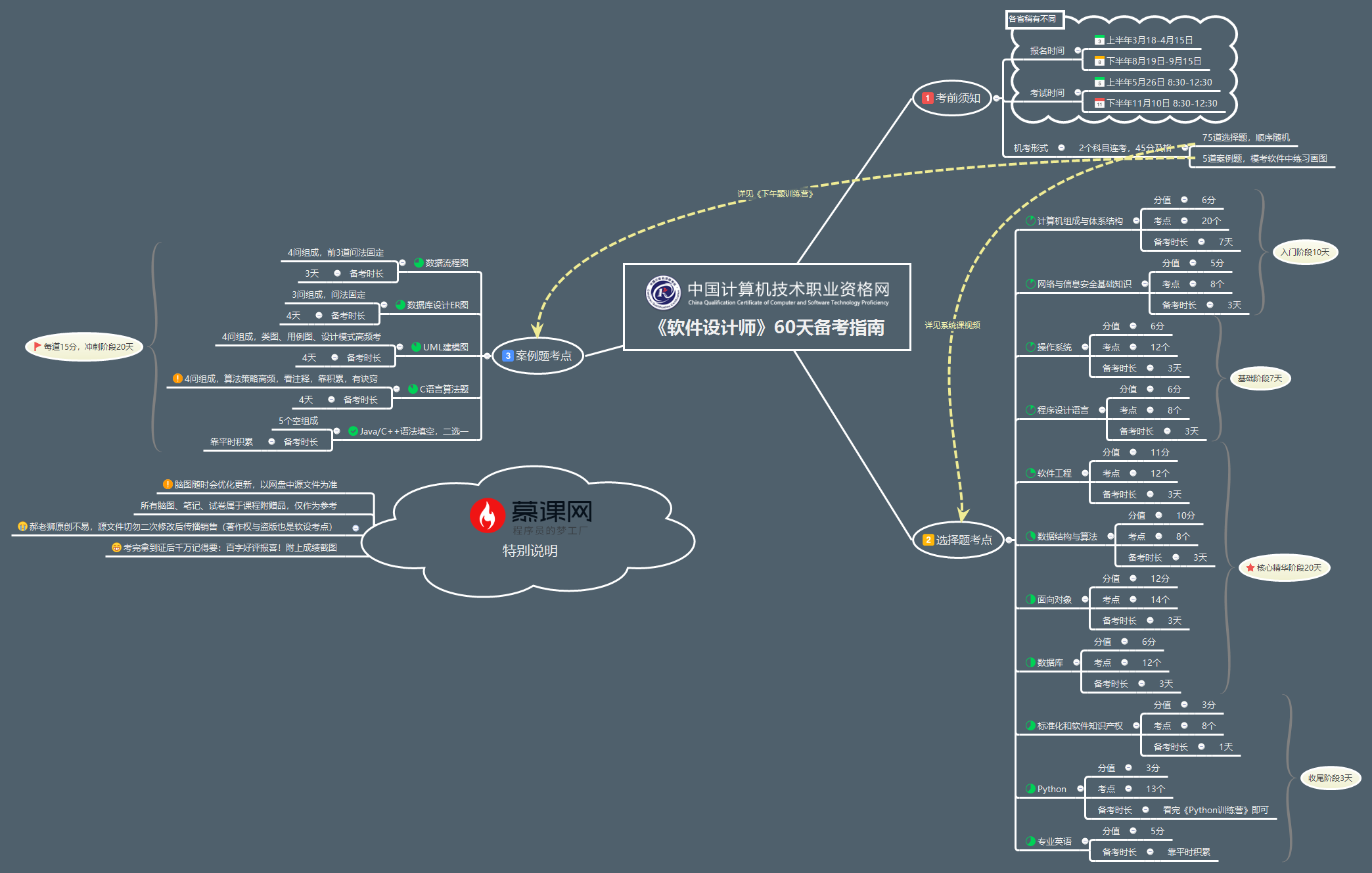
Task: Select the 收尾阶段3天 summary bubble
Action: (1330, 778)
